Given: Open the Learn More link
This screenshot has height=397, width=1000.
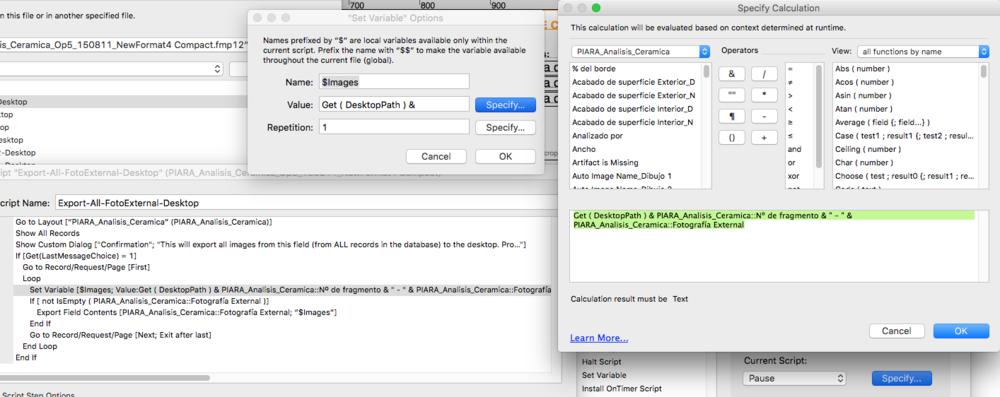Looking at the screenshot, I should coord(599,338).
